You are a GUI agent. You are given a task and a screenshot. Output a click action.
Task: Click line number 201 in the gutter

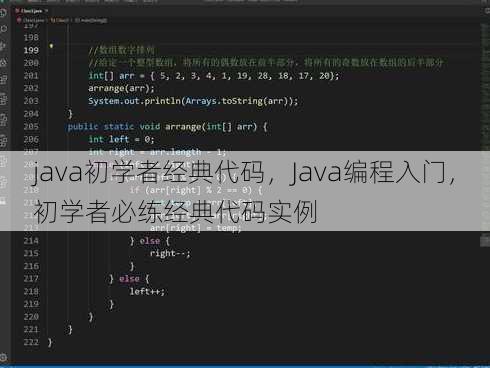tap(31, 76)
